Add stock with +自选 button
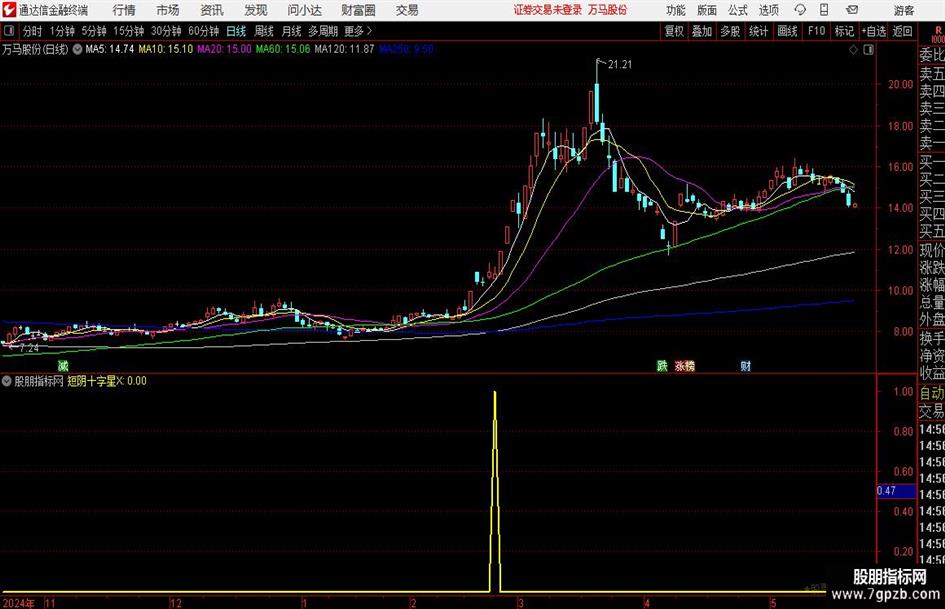The height and width of the screenshot is (609, 945). coord(874,31)
